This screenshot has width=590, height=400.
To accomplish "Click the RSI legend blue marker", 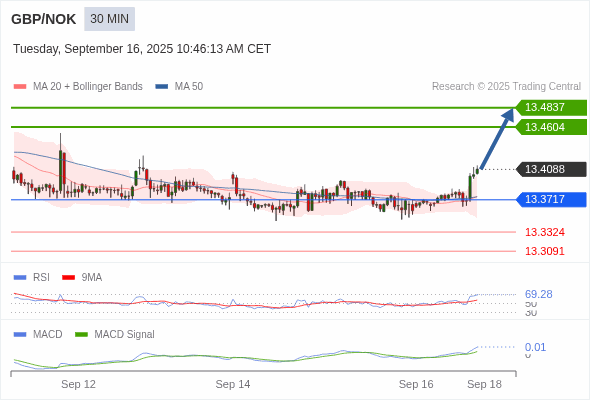I will (x=20, y=278).
